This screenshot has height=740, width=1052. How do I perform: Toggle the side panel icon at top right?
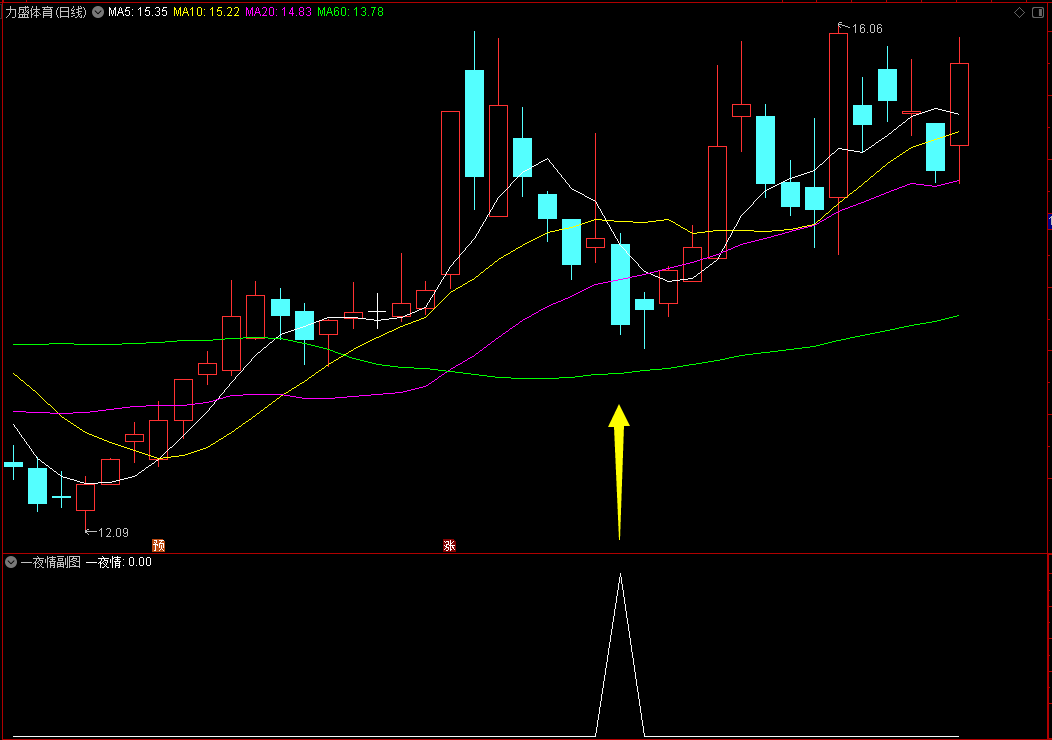click(1038, 13)
